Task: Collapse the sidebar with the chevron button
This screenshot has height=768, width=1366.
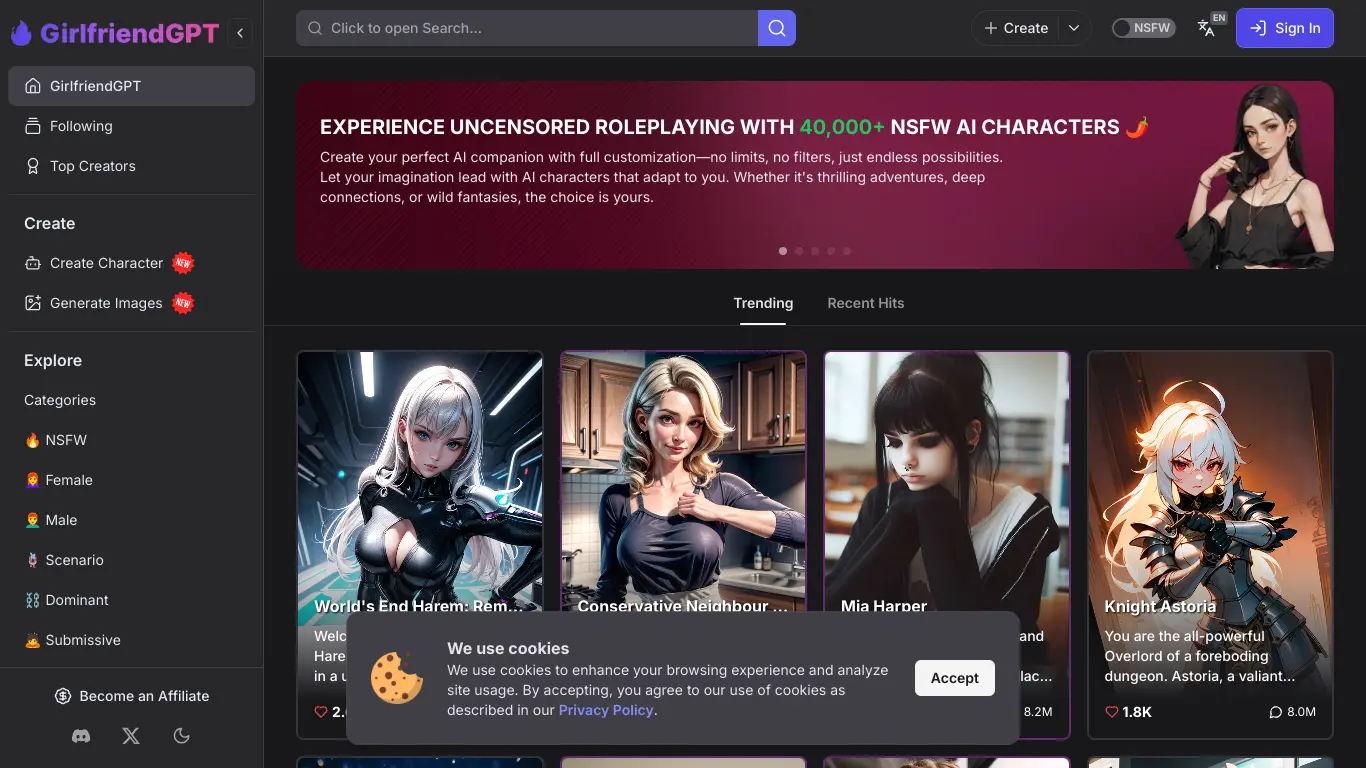Action: (x=240, y=33)
